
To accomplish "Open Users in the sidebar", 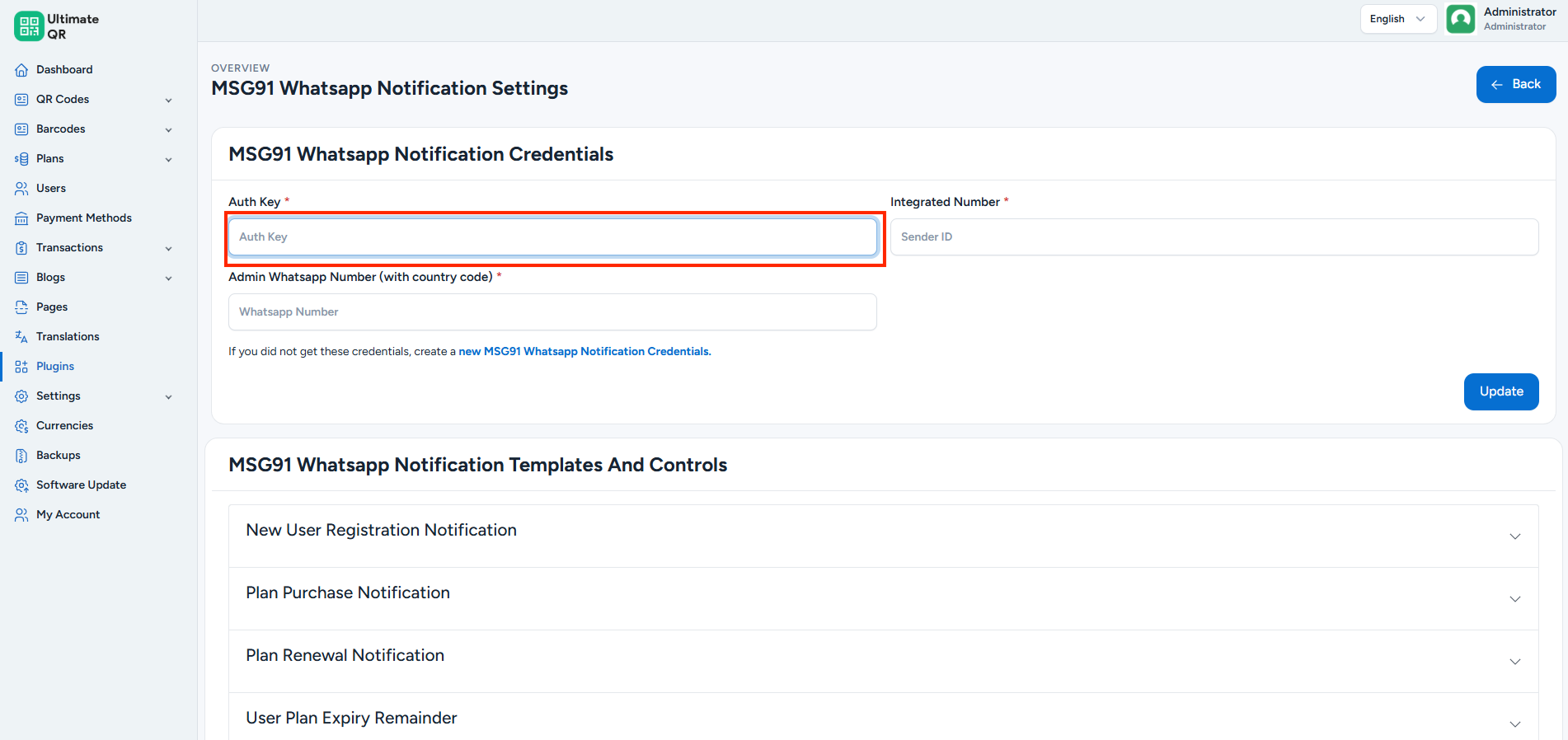I will 51,189.
